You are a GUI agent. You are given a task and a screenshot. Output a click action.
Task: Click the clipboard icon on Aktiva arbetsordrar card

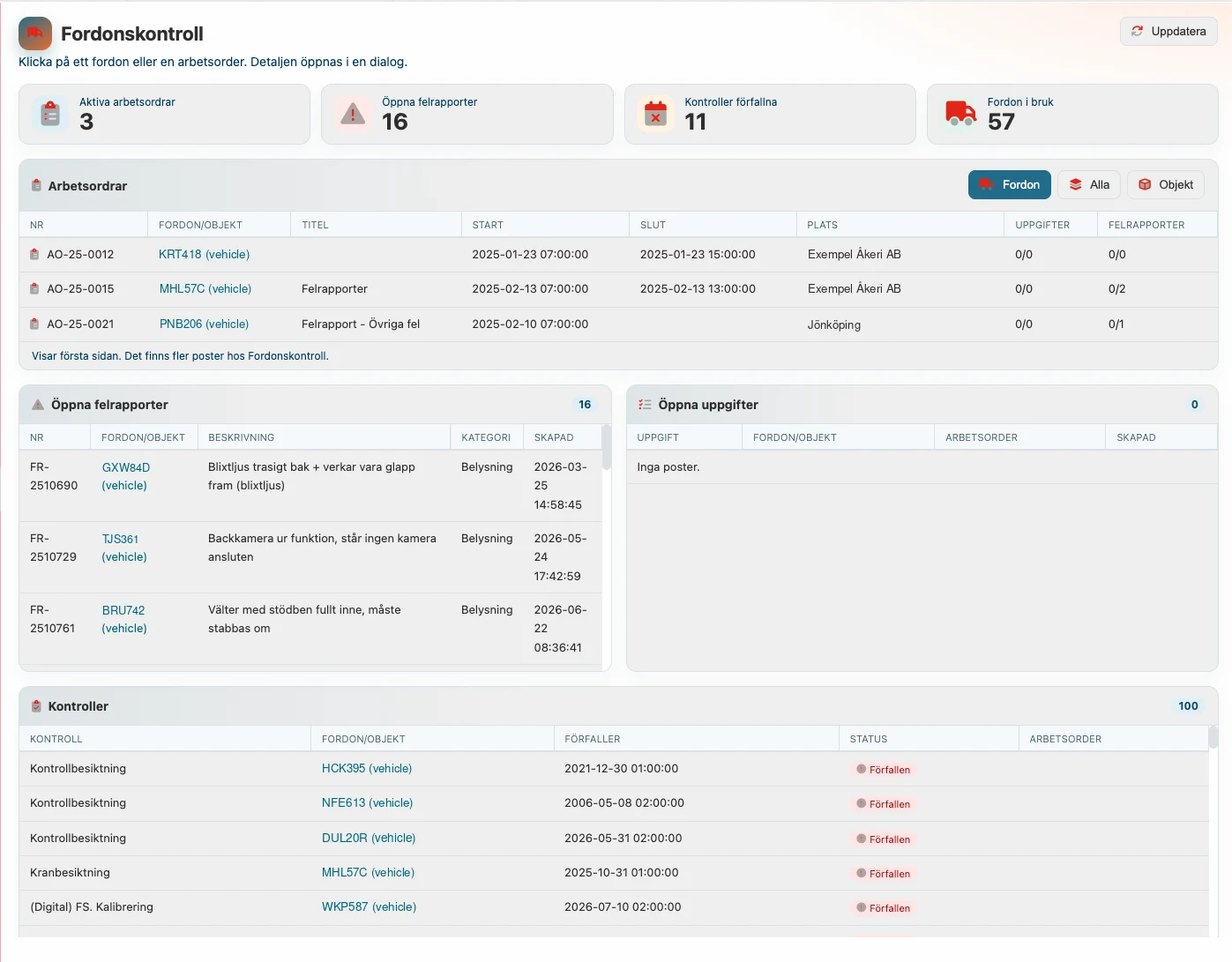pyautogui.click(x=50, y=114)
